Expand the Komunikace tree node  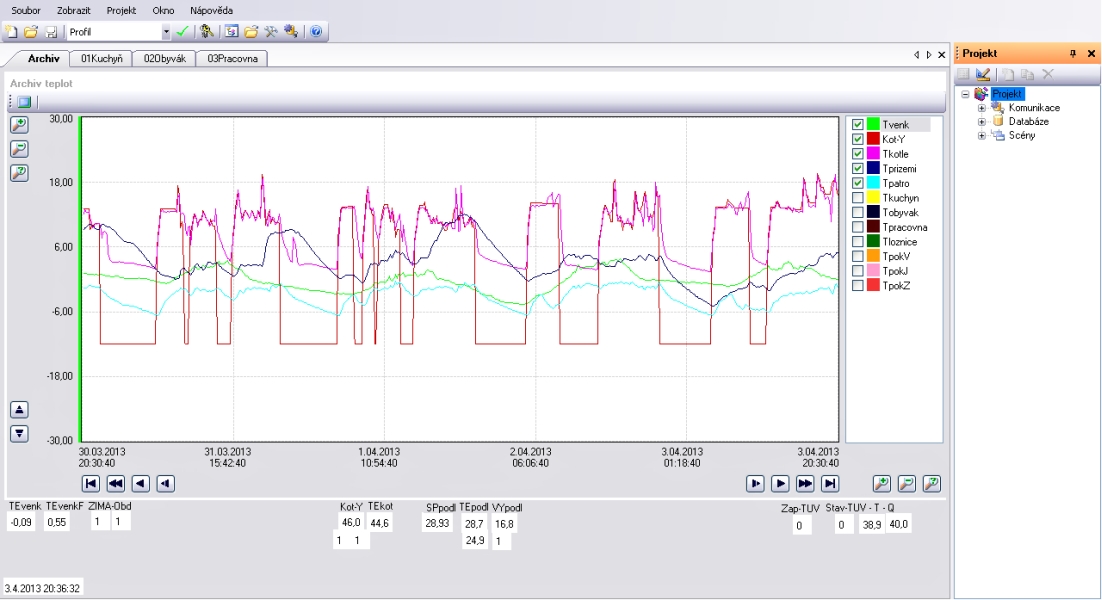(982, 108)
